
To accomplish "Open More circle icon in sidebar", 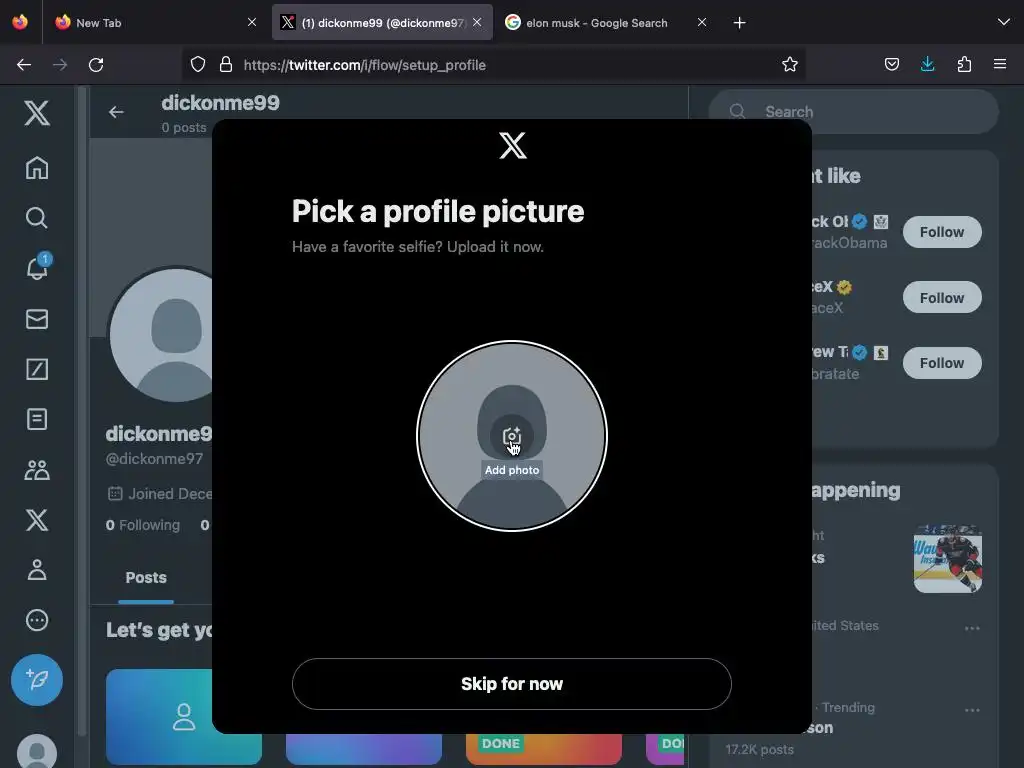I will tap(37, 620).
